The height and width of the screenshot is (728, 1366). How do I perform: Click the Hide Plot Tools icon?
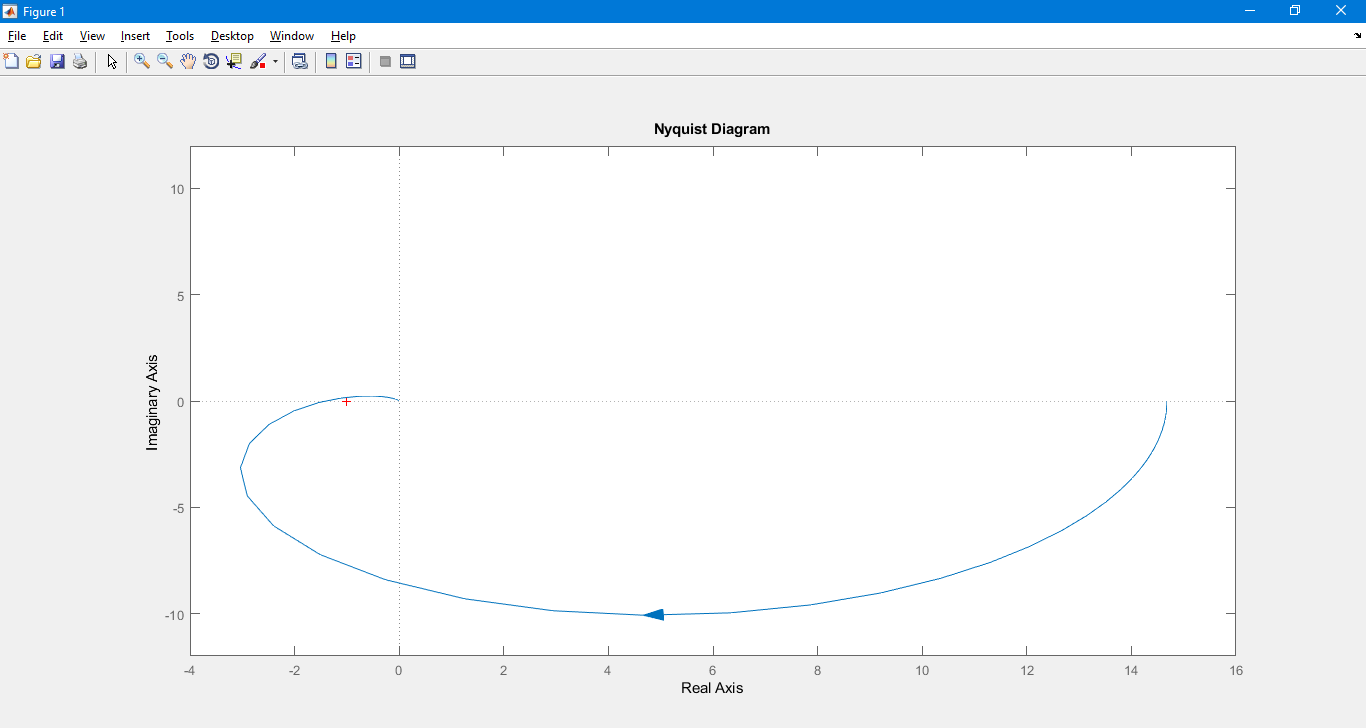pyautogui.click(x=385, y=61)
